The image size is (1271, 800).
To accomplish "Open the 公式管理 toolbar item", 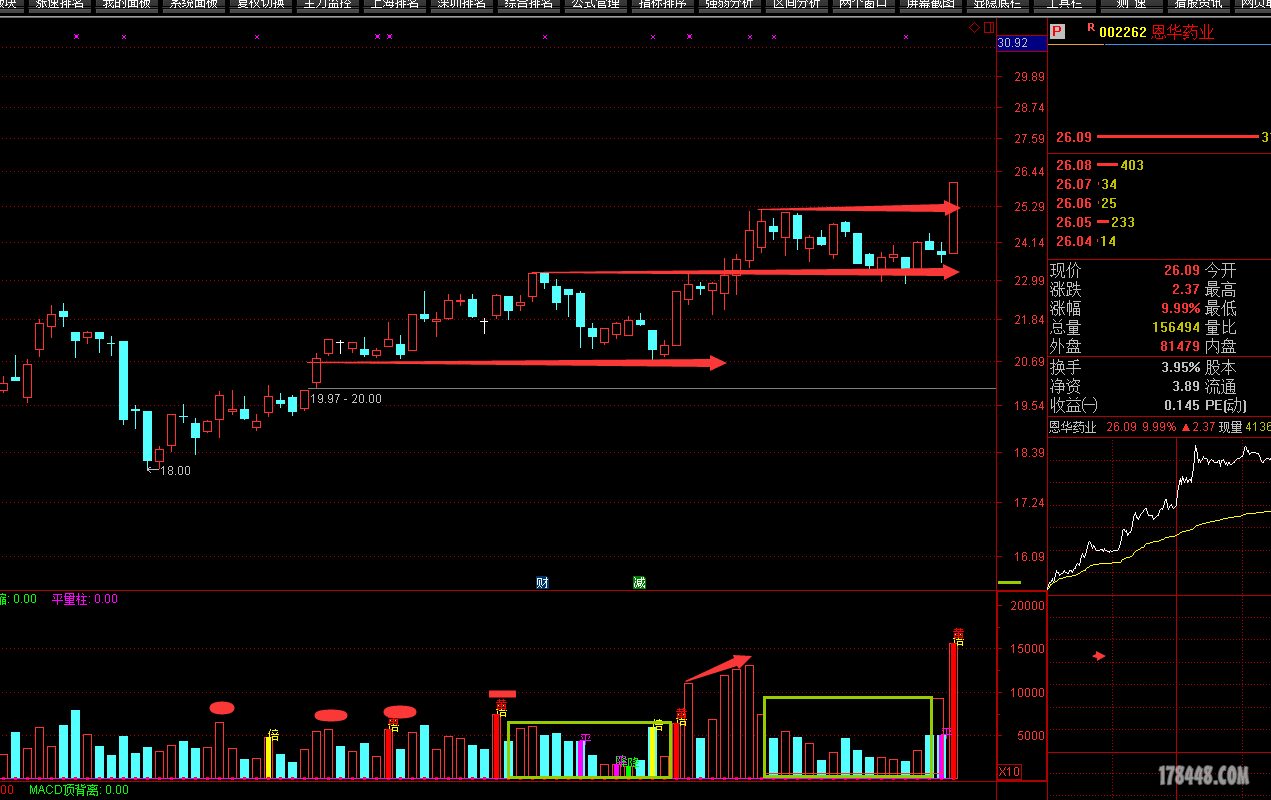I will pos(595,4).
